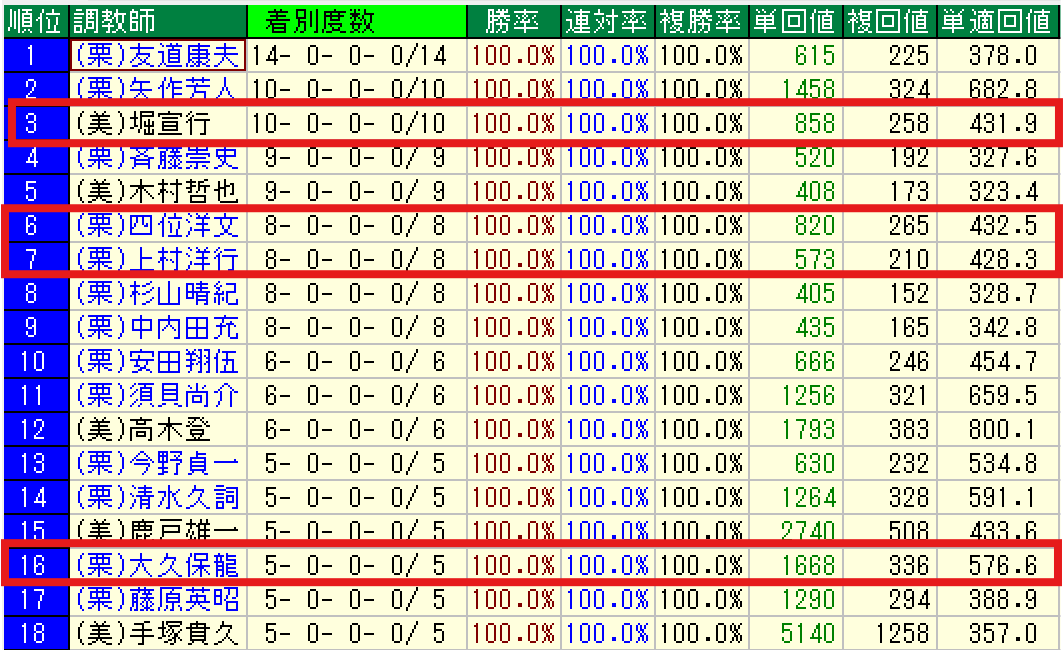Open trainer link (栗)藤原英昭
Image resolution: width=1063 pixels, height=650 pixels.
(157, 599)
